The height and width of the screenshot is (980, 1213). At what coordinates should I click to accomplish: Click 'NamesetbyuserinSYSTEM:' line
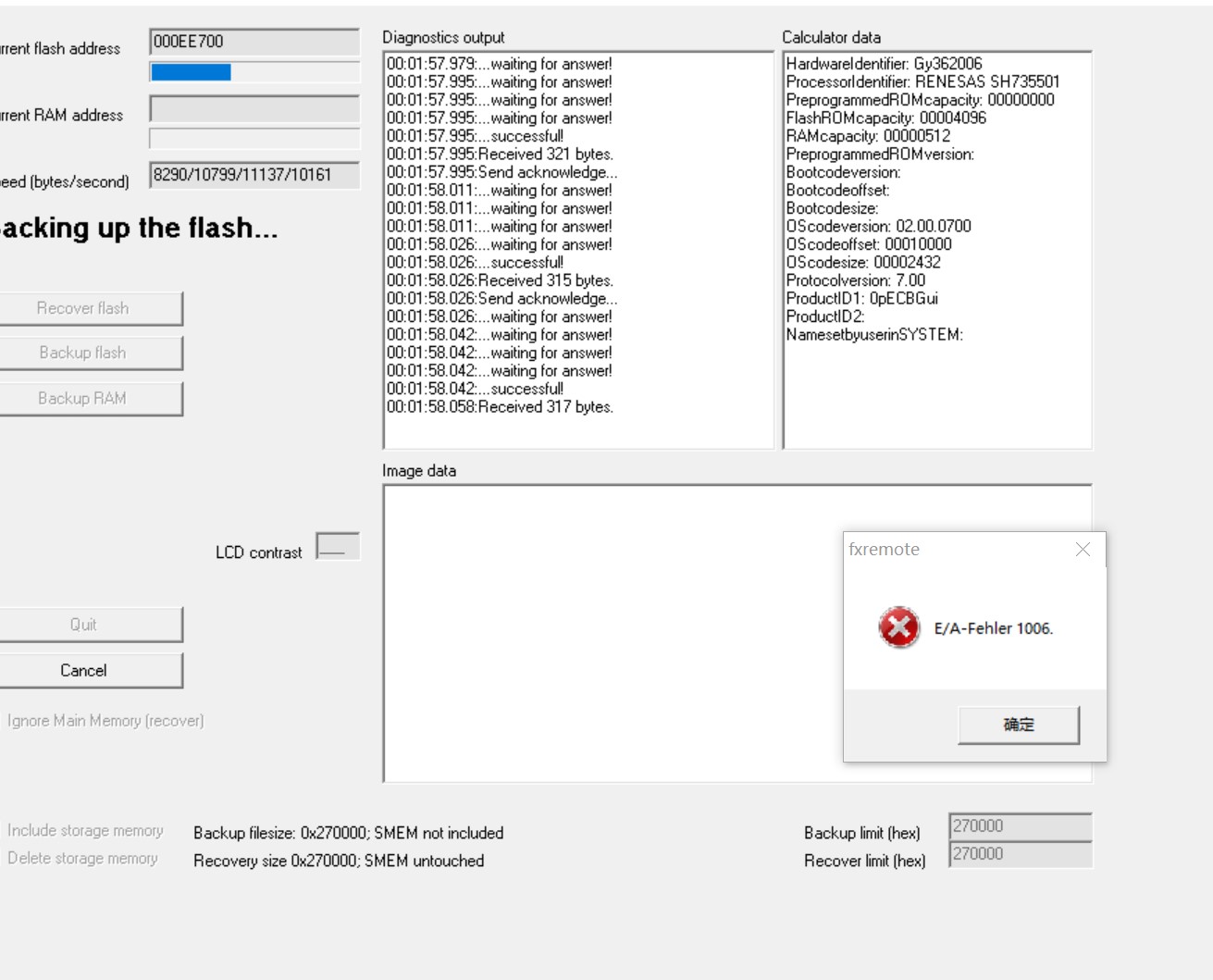click(x=875, y=335)
